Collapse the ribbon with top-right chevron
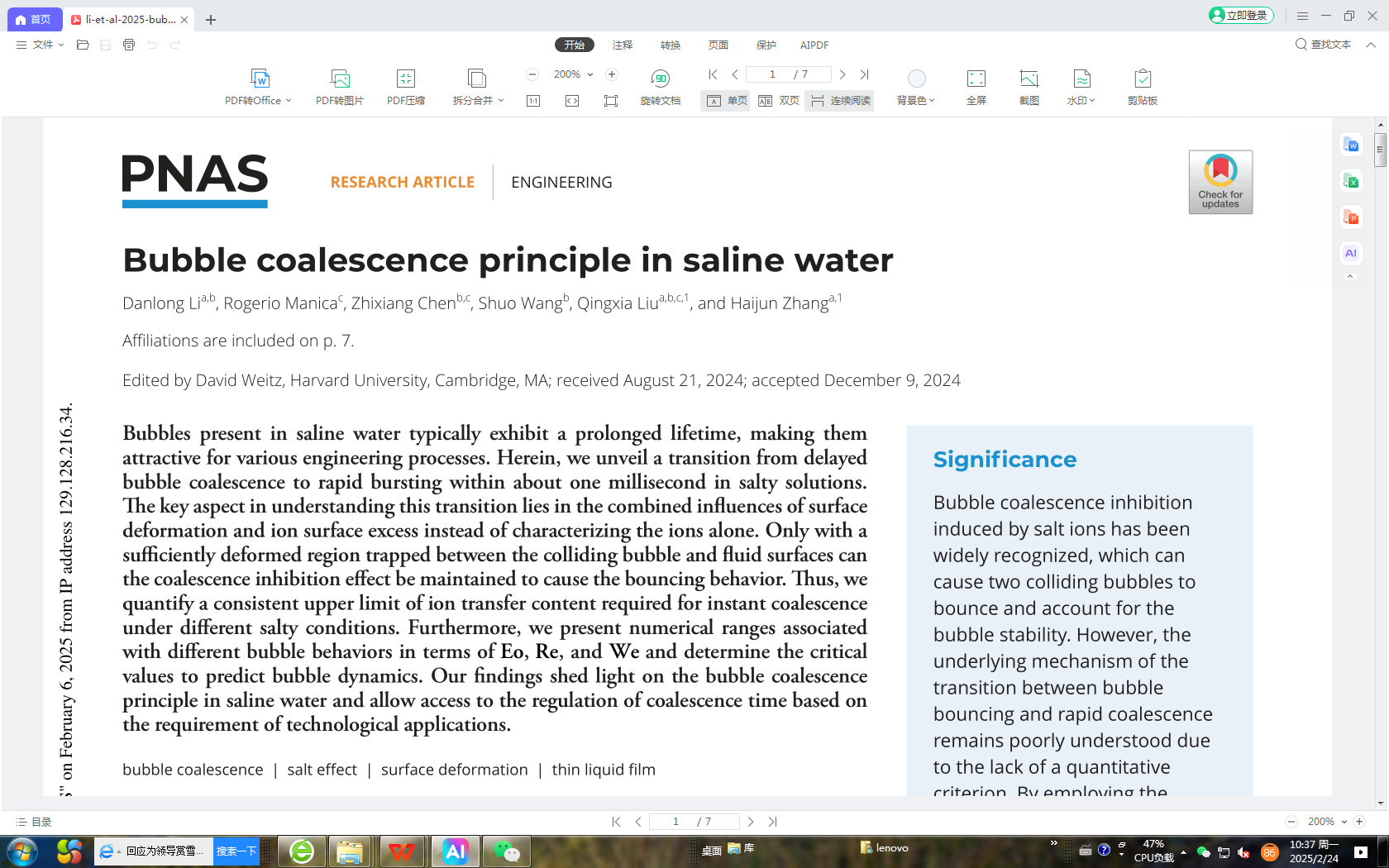 1371,45
